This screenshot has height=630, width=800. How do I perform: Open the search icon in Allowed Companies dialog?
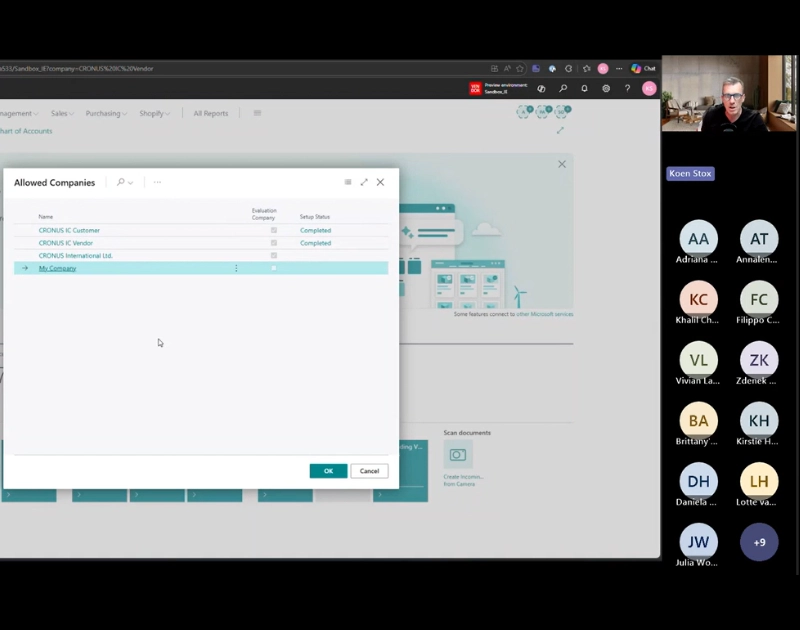coord(120,182)
